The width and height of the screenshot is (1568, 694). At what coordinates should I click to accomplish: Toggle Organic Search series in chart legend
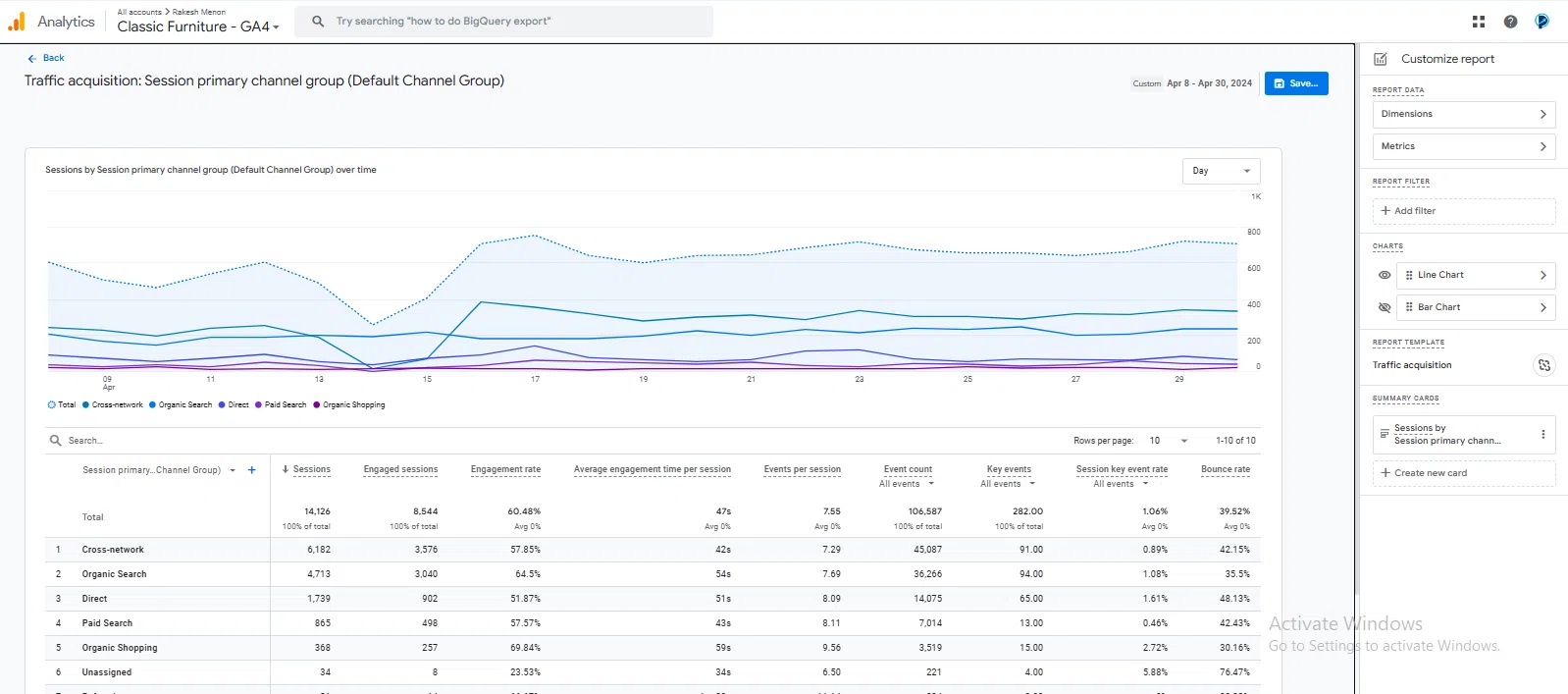184,404
